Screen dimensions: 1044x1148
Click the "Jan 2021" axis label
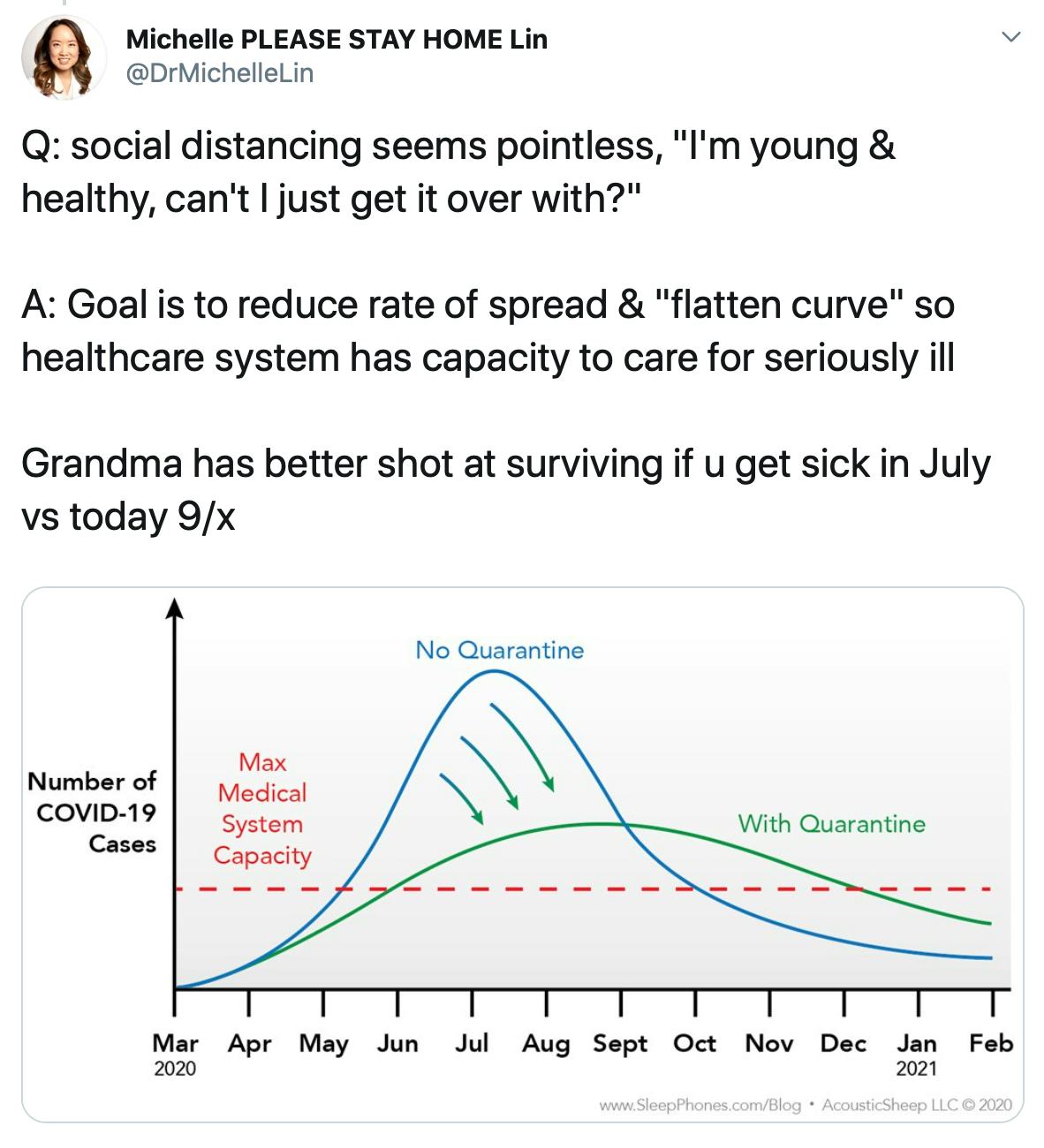[x=917, y=1054]
